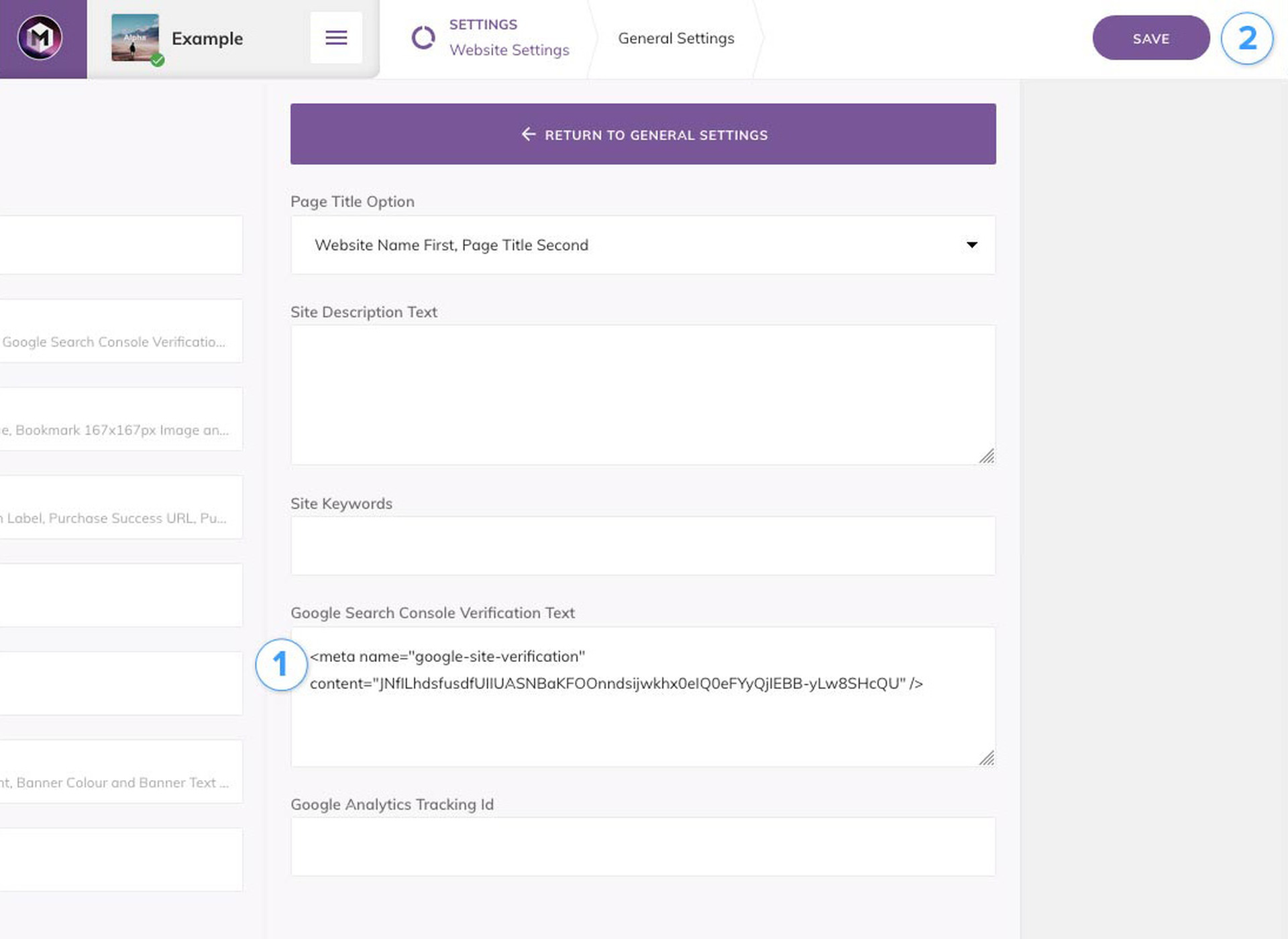
Task: Click resize handle of Verification Text box
Action: coord(986,758)
